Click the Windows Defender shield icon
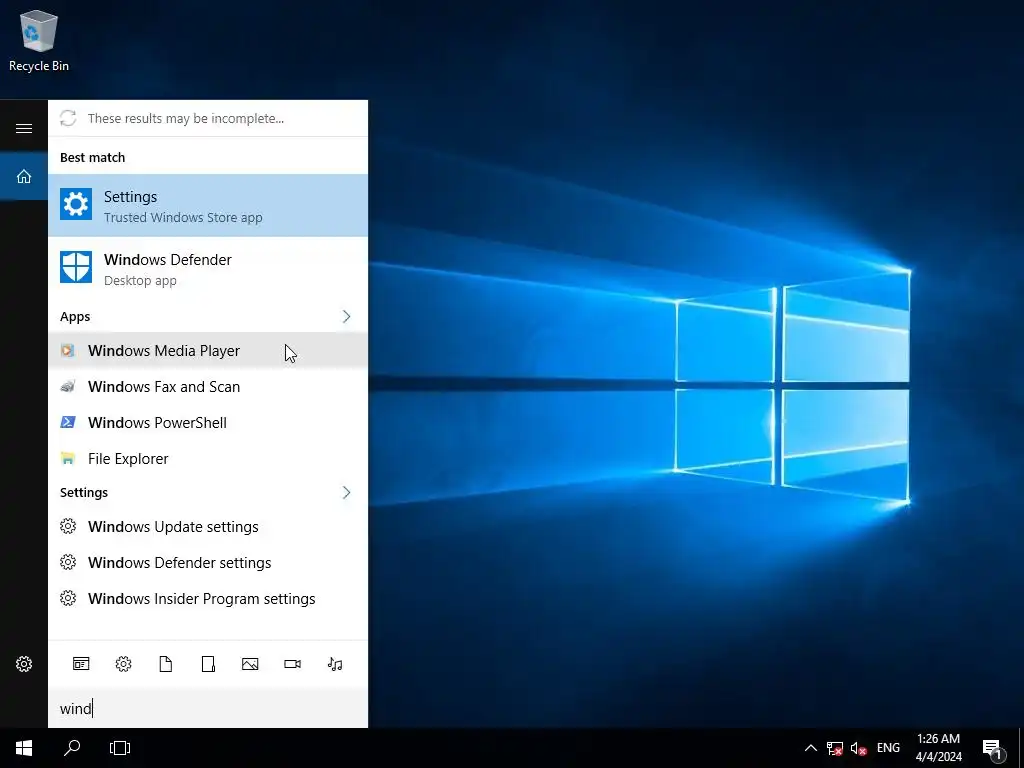 click(x=76, y=267)
